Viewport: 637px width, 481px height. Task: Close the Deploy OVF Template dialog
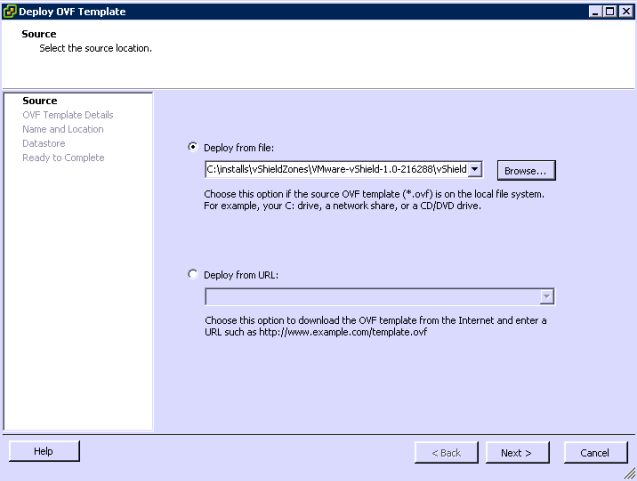point(625,10)
